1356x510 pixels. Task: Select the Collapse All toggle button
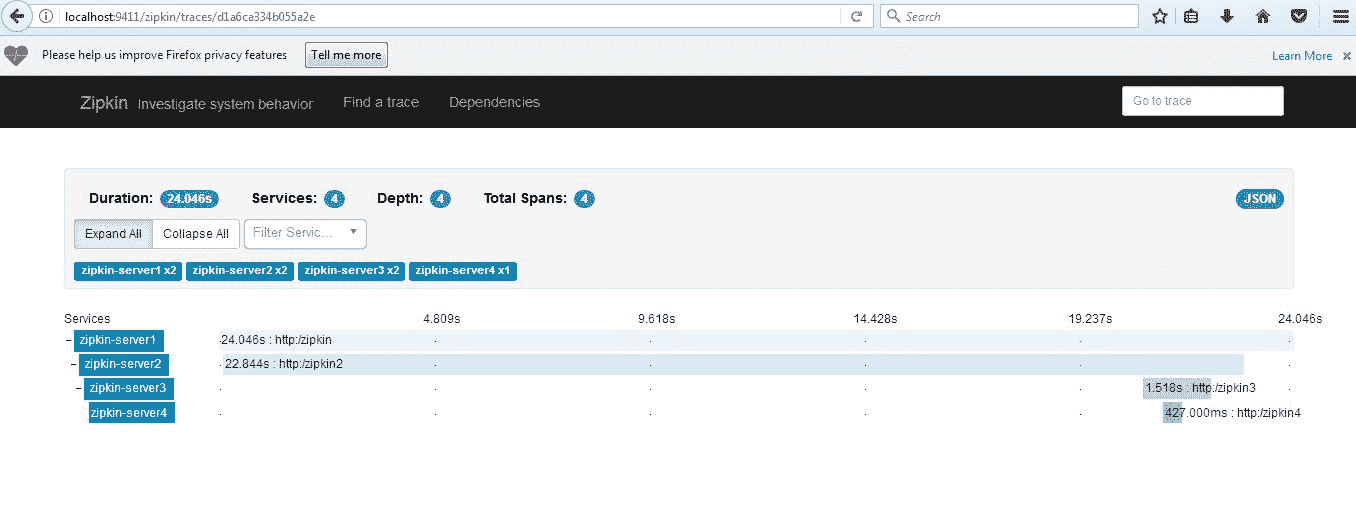(x=196, y=234)
